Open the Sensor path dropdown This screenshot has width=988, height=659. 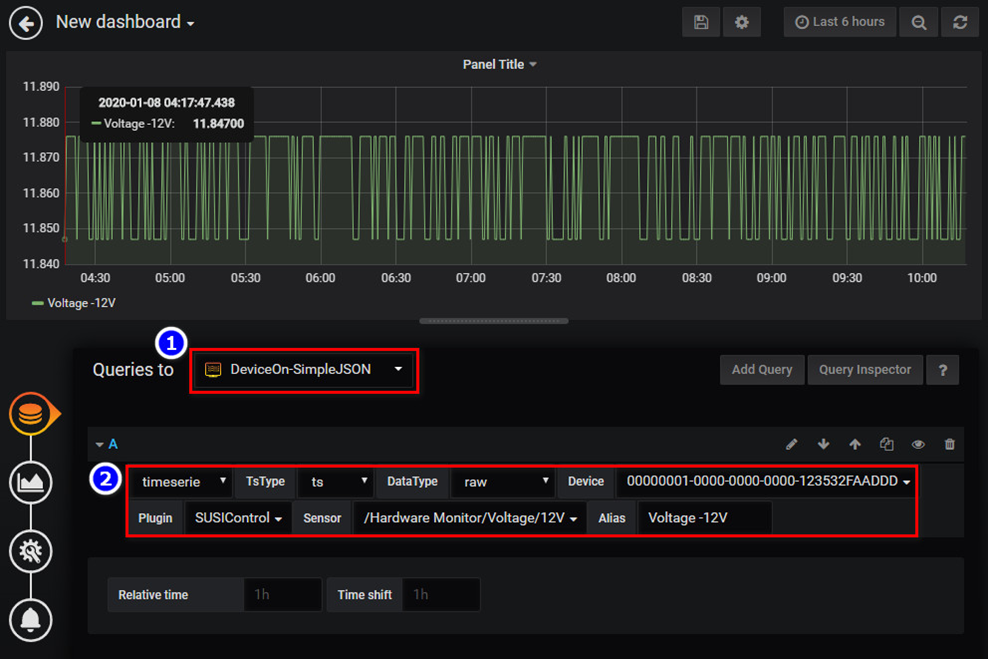(470, 518)
